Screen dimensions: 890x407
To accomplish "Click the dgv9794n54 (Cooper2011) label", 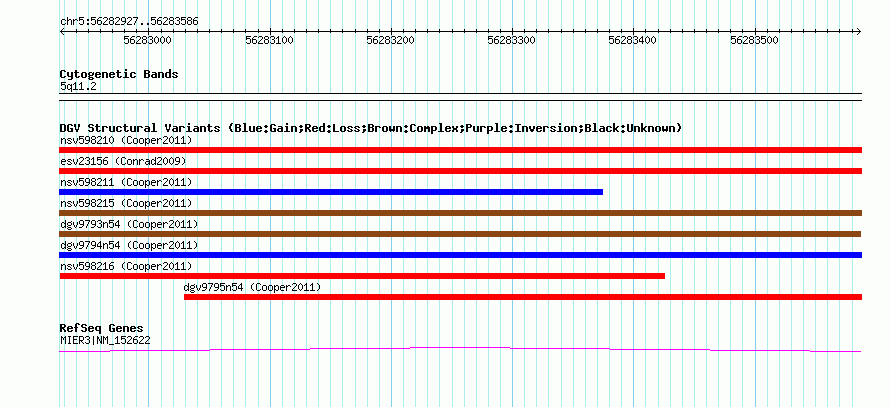I will [129, 245].
